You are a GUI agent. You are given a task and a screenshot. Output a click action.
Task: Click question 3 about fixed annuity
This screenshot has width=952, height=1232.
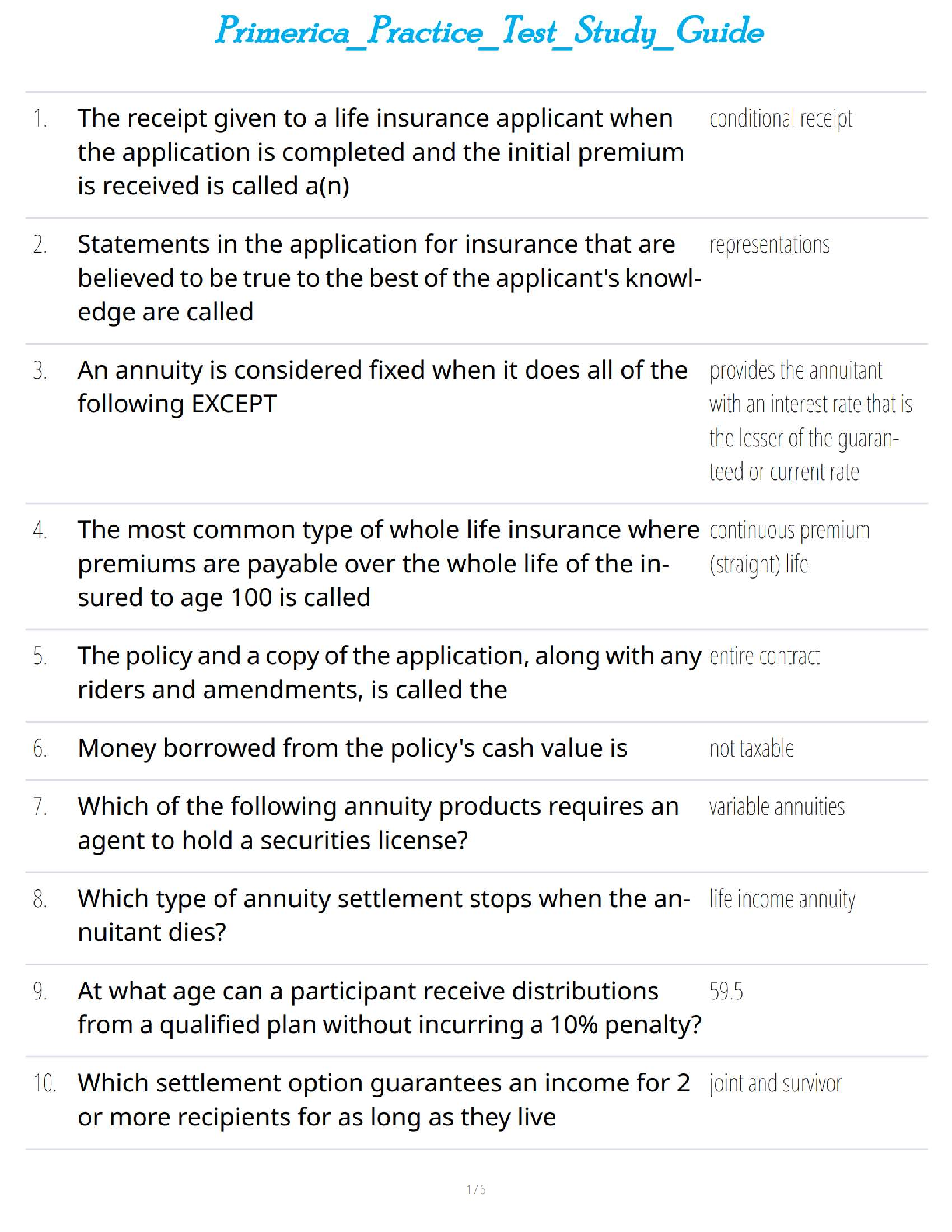[382, 387]
